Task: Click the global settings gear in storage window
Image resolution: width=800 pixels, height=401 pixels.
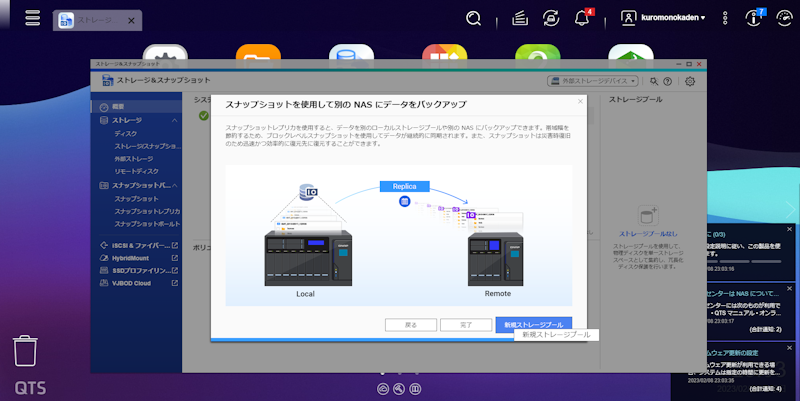Action: click(x=690, y=81)
